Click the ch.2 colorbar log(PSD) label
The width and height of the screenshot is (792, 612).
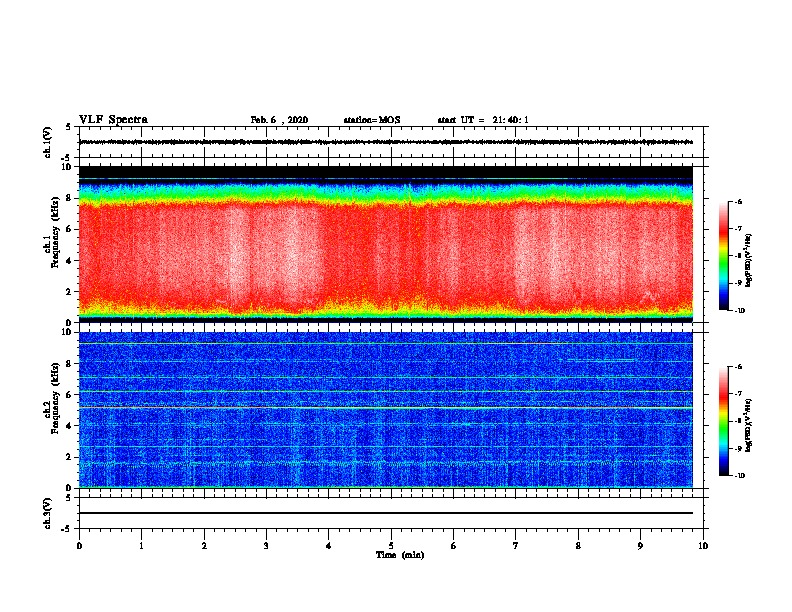pyautogui.click(x=749, y=425)
